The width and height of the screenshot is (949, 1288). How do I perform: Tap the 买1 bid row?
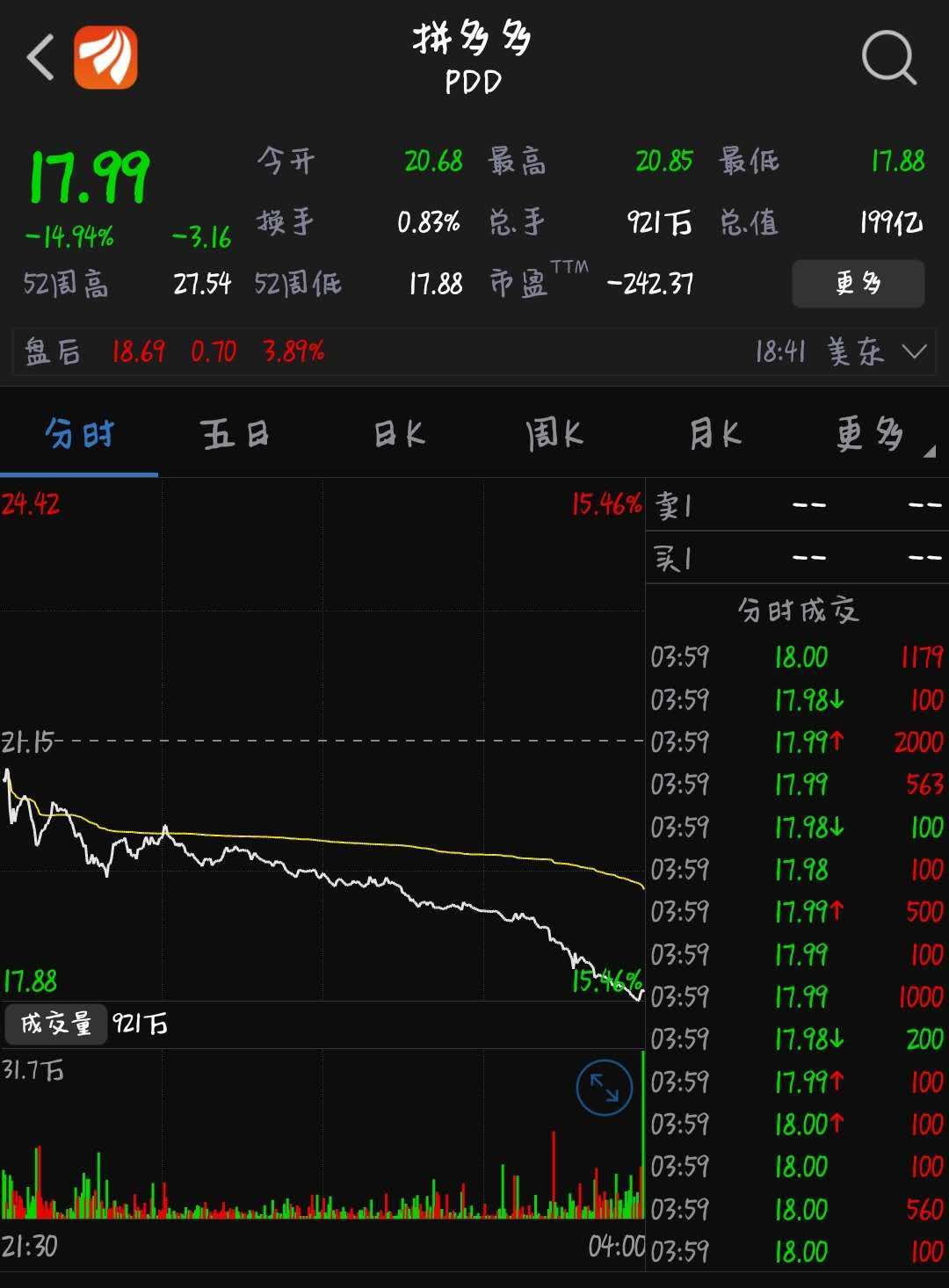click(798, 557)
